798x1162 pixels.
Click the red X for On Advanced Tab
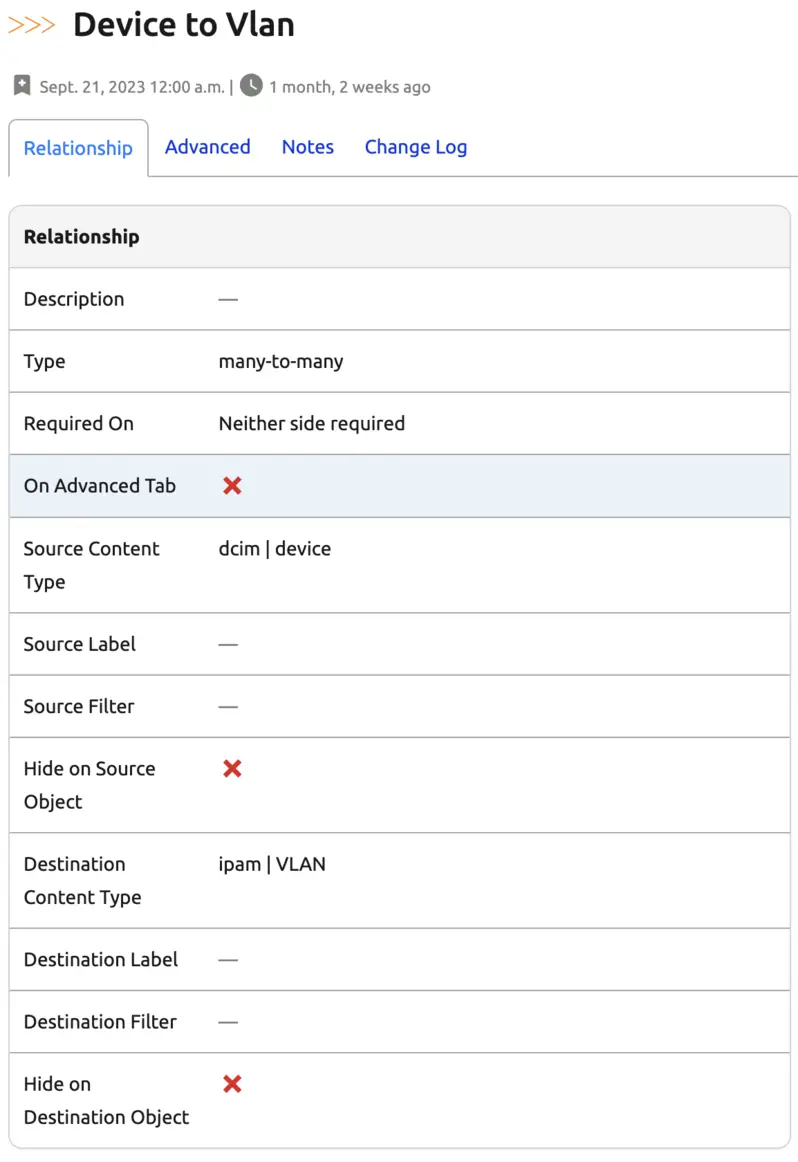pyautogui.click(x=232, y=486)
